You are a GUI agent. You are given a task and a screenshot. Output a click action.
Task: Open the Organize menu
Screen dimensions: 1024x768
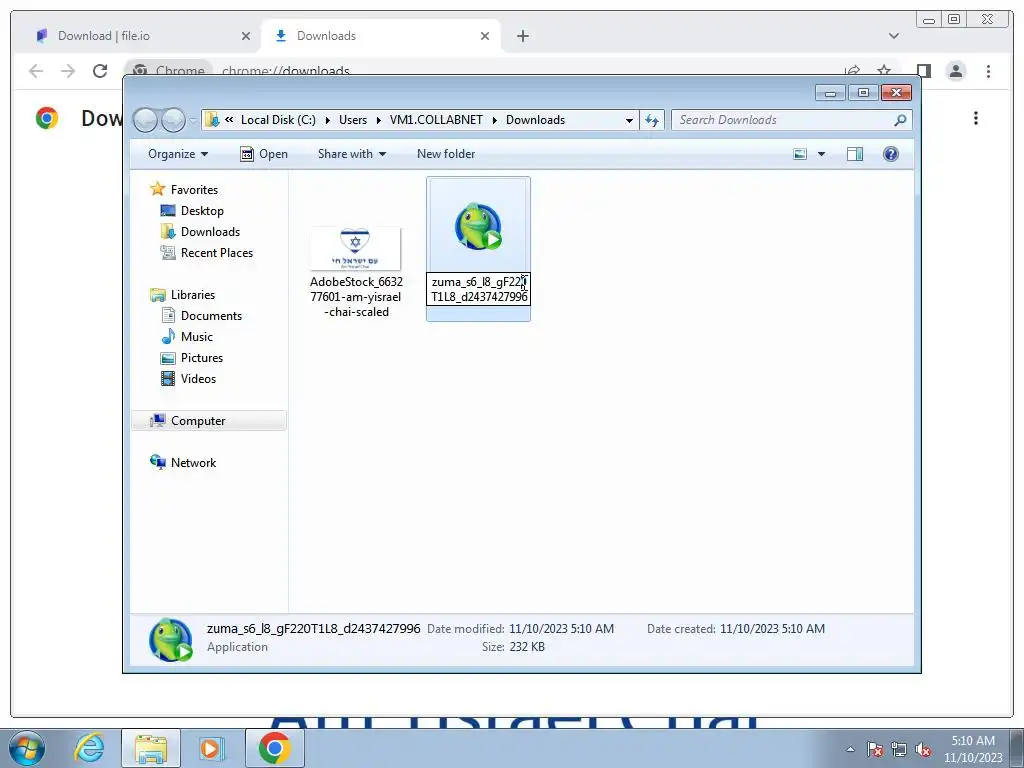[x=178, y=154]
